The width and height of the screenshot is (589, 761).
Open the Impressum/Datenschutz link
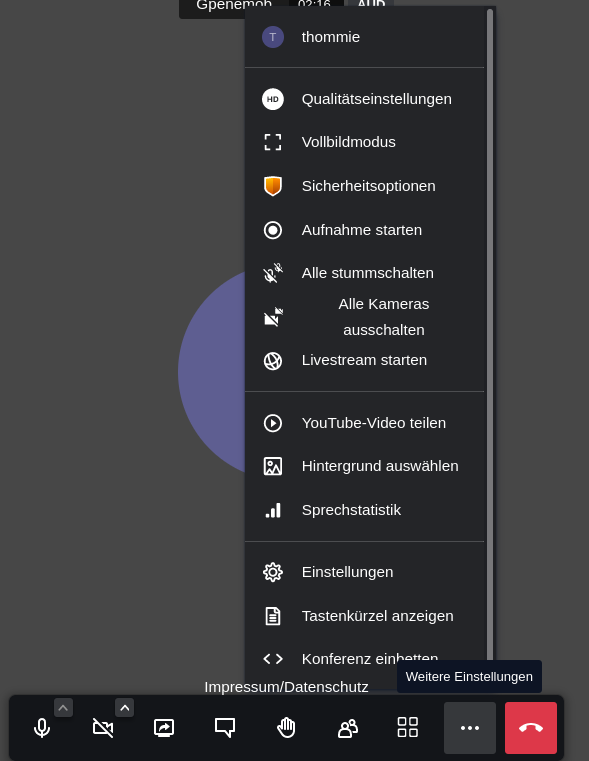pyautogui.click(x=286, y=687)
